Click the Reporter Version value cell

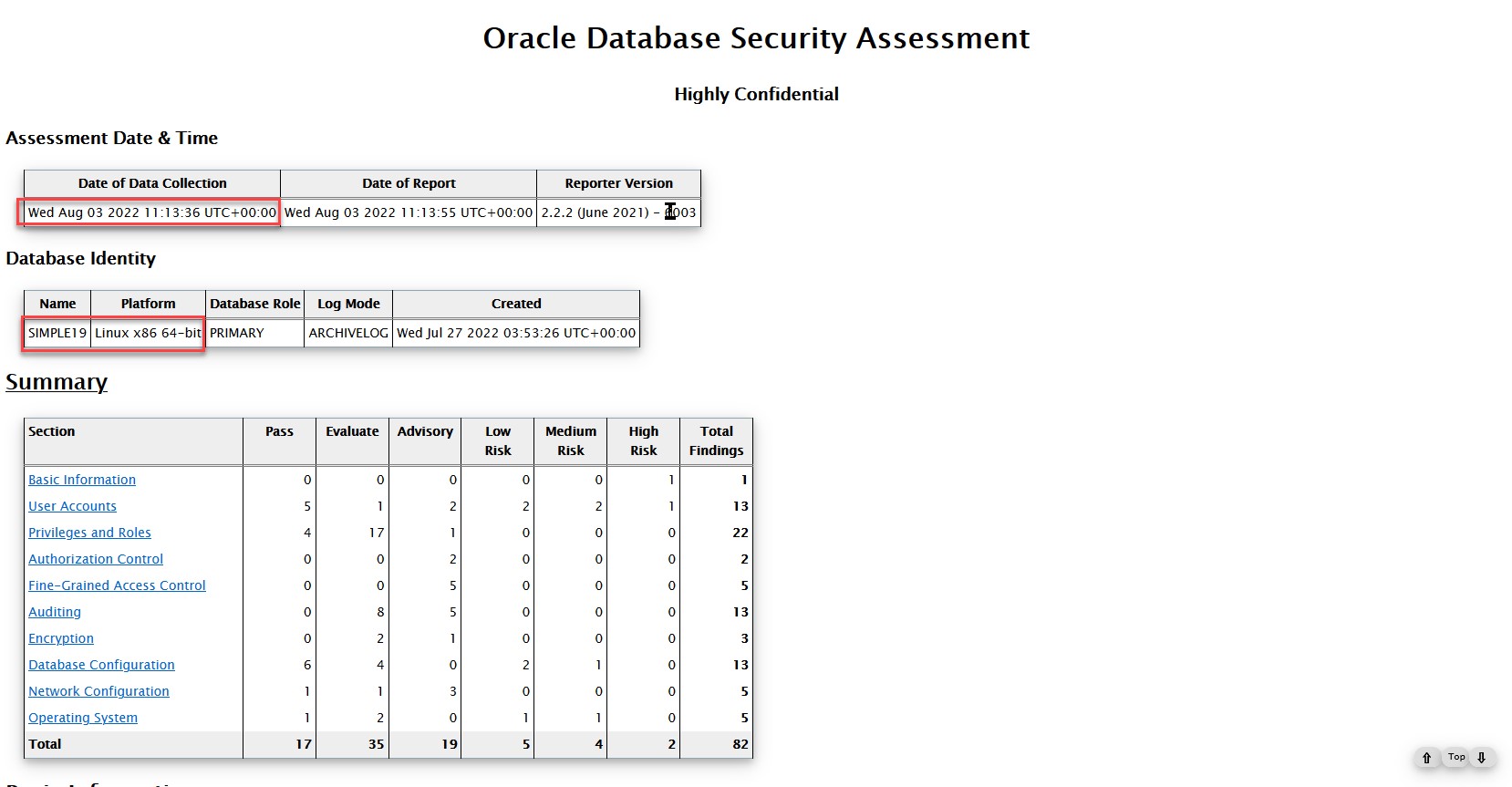618,212
